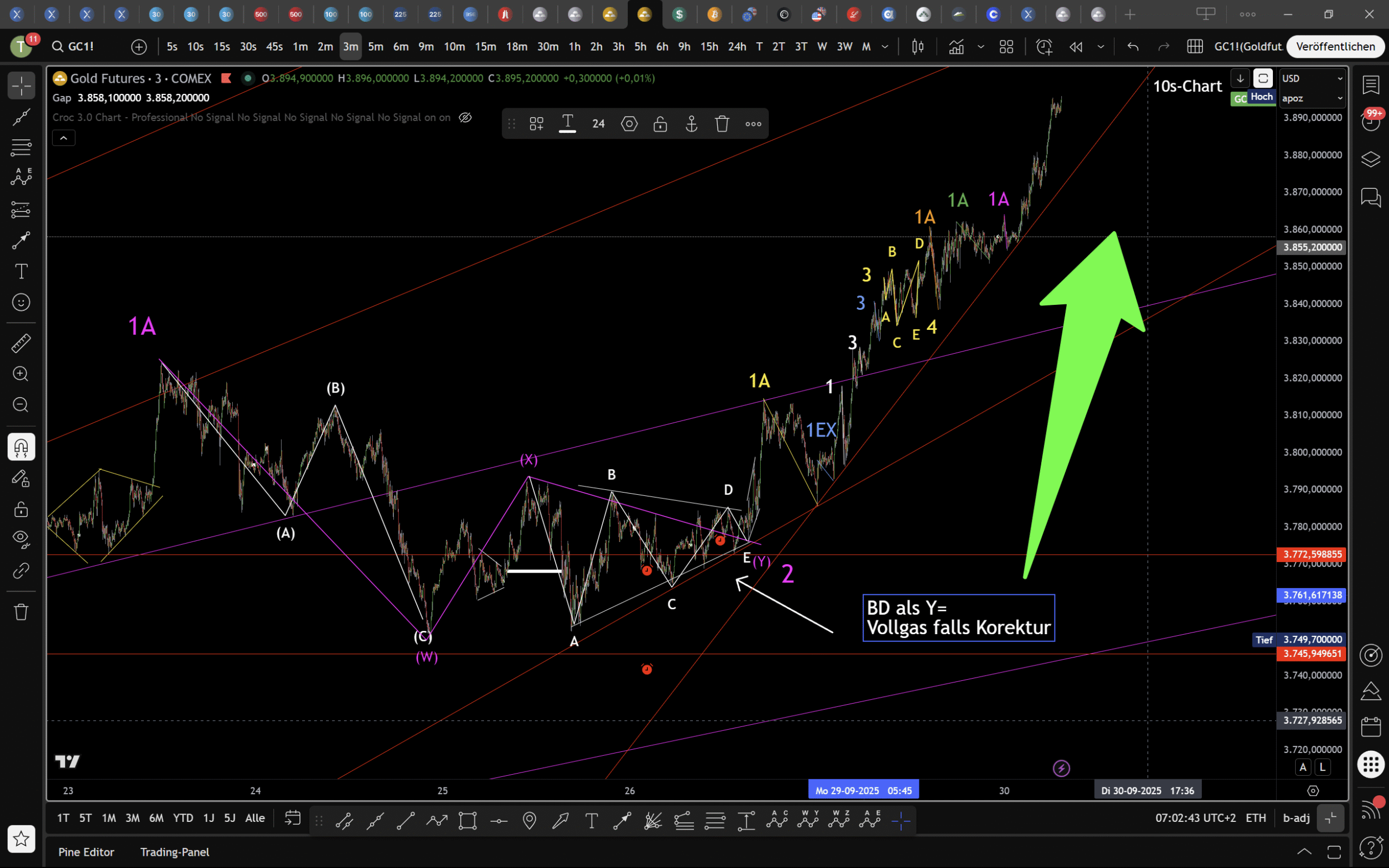Activate the magnet snap mode icon
The image size is (1389, 868).
[21, 447]
